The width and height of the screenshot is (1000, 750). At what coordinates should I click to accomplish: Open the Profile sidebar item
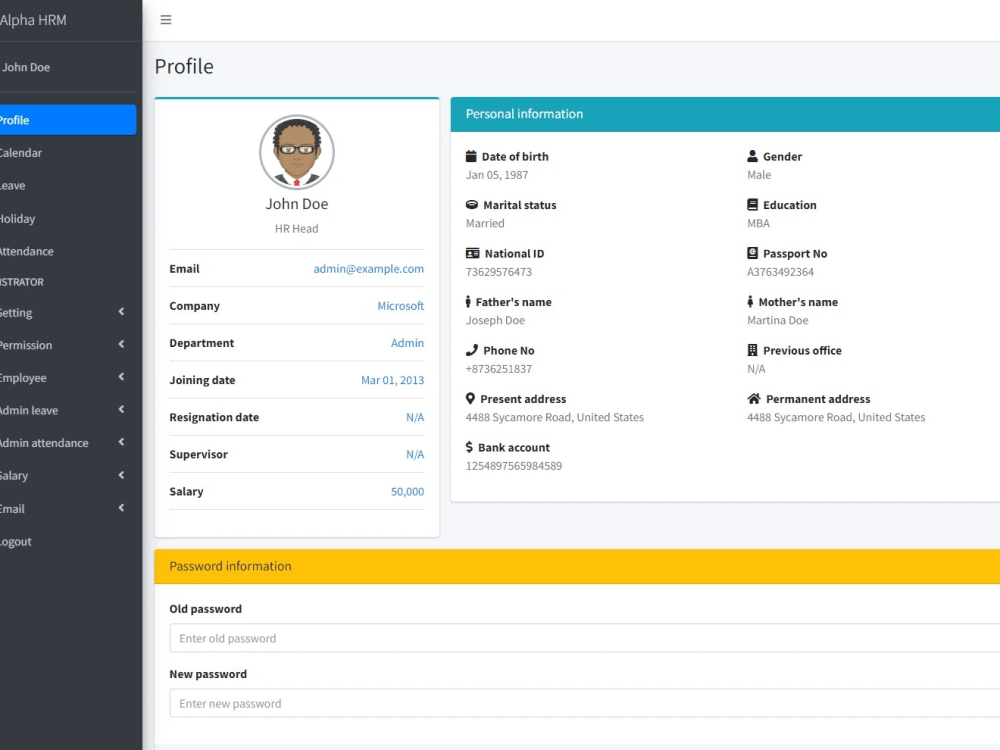[x=67, y=120]
